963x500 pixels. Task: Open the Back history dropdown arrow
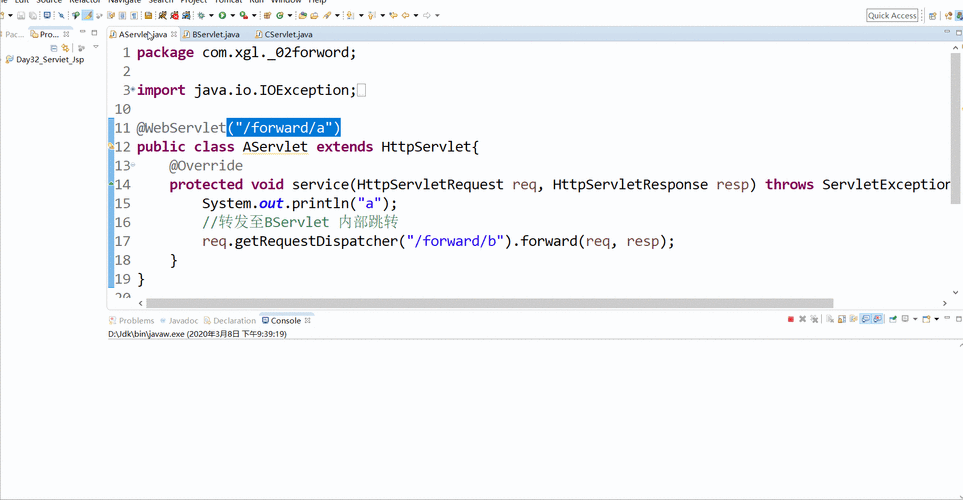pos(416,15)
